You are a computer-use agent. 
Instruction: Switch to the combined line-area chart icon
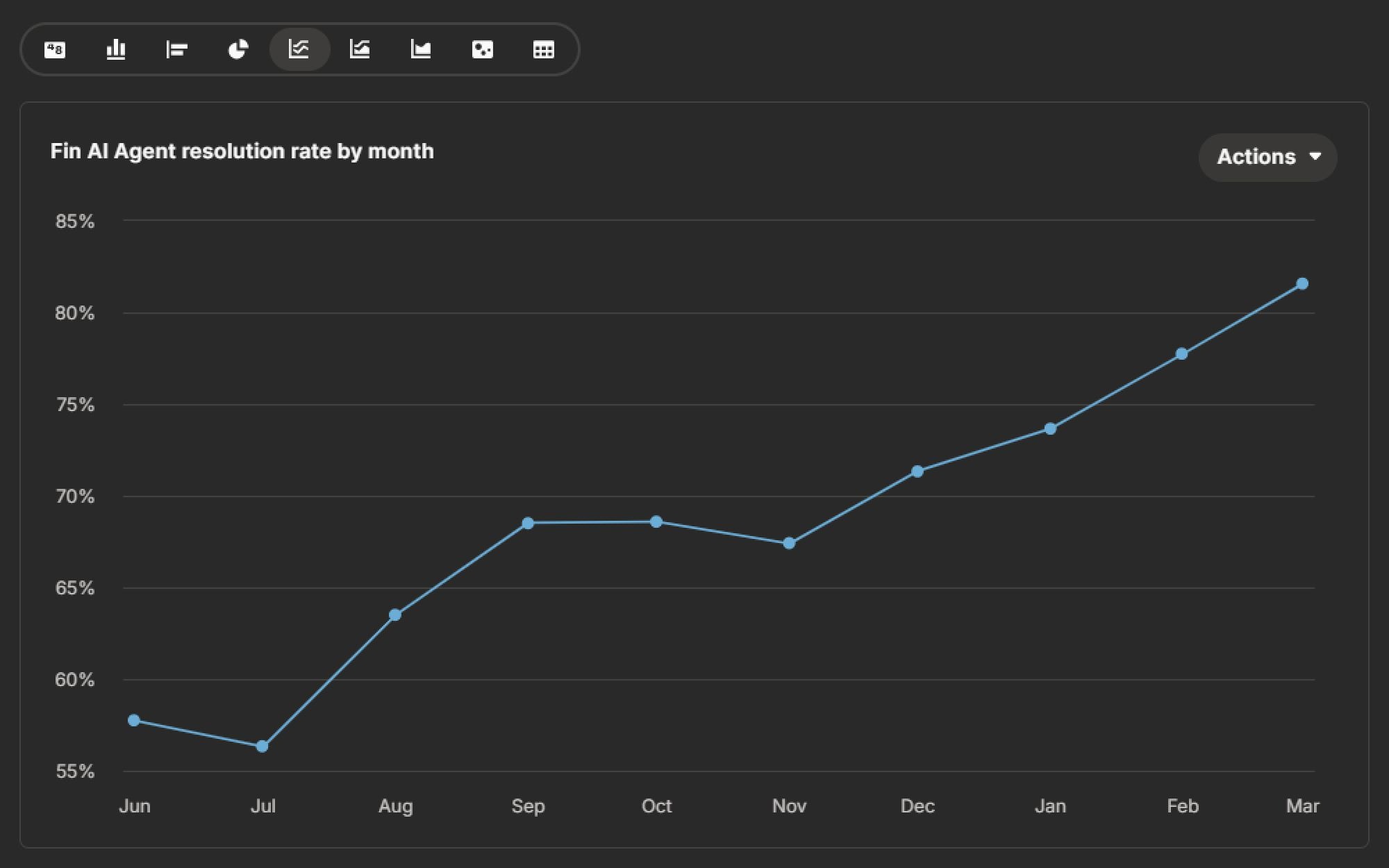coord(360,49)
